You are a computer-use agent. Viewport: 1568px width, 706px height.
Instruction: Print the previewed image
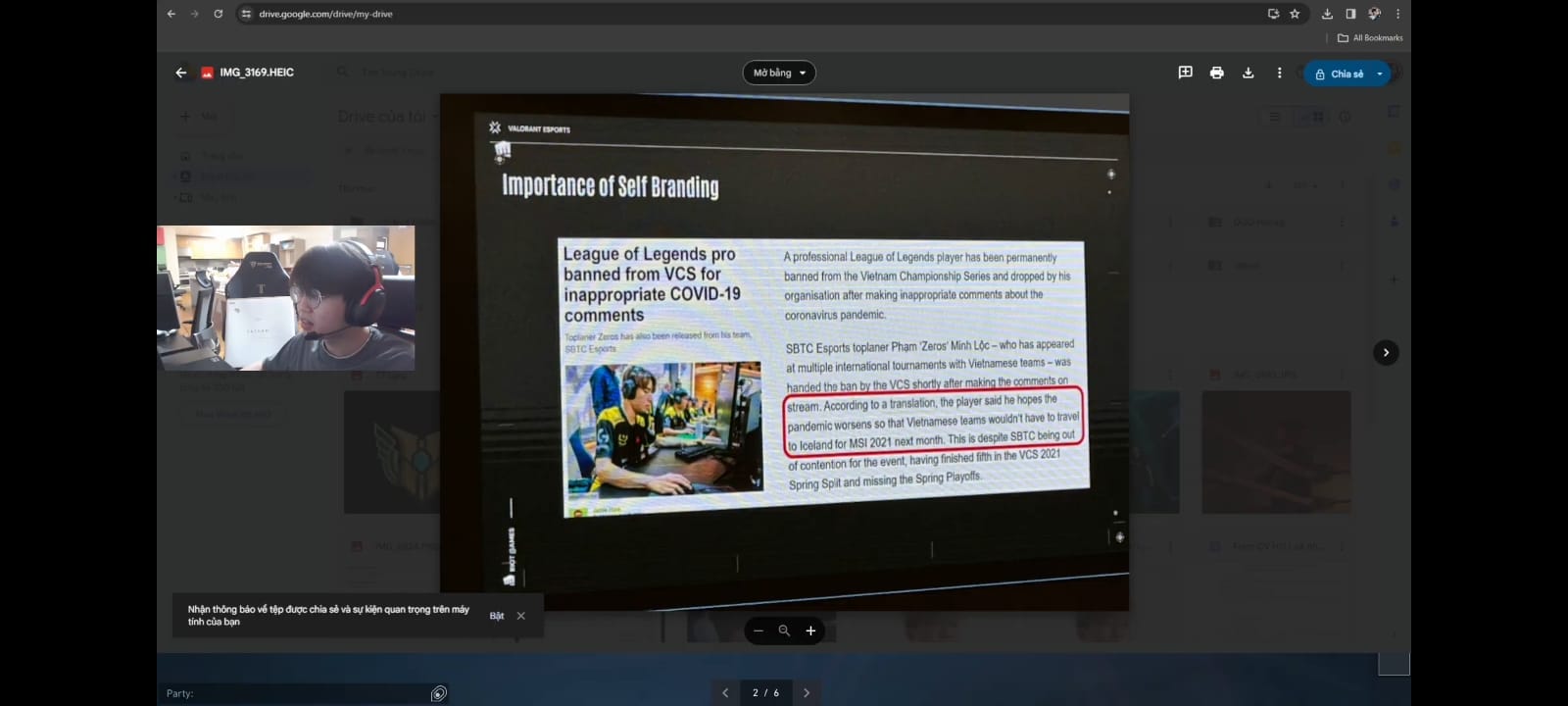(x=1216, y=73)
